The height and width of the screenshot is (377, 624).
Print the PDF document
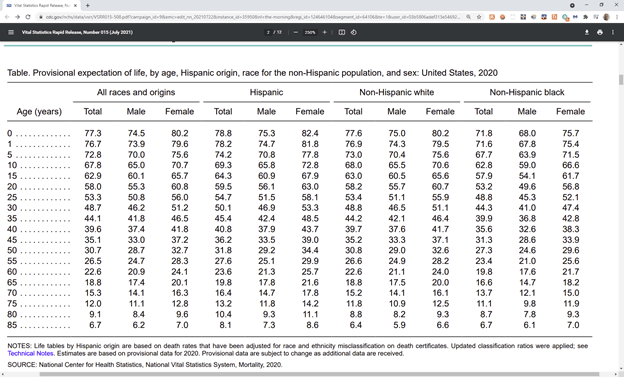(x=600, y=32)
